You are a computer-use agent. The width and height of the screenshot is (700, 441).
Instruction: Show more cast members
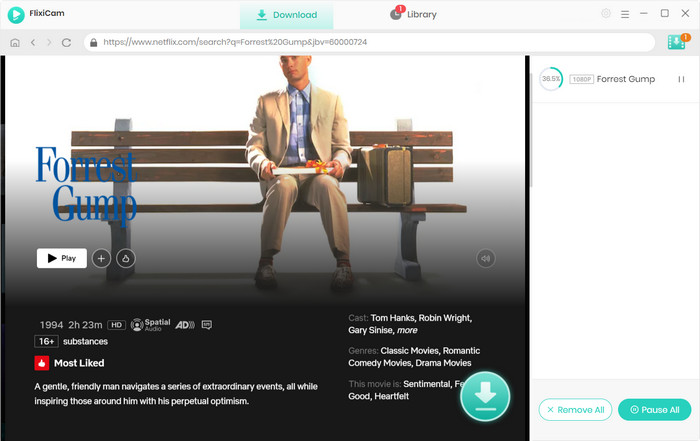coord(407,330)
